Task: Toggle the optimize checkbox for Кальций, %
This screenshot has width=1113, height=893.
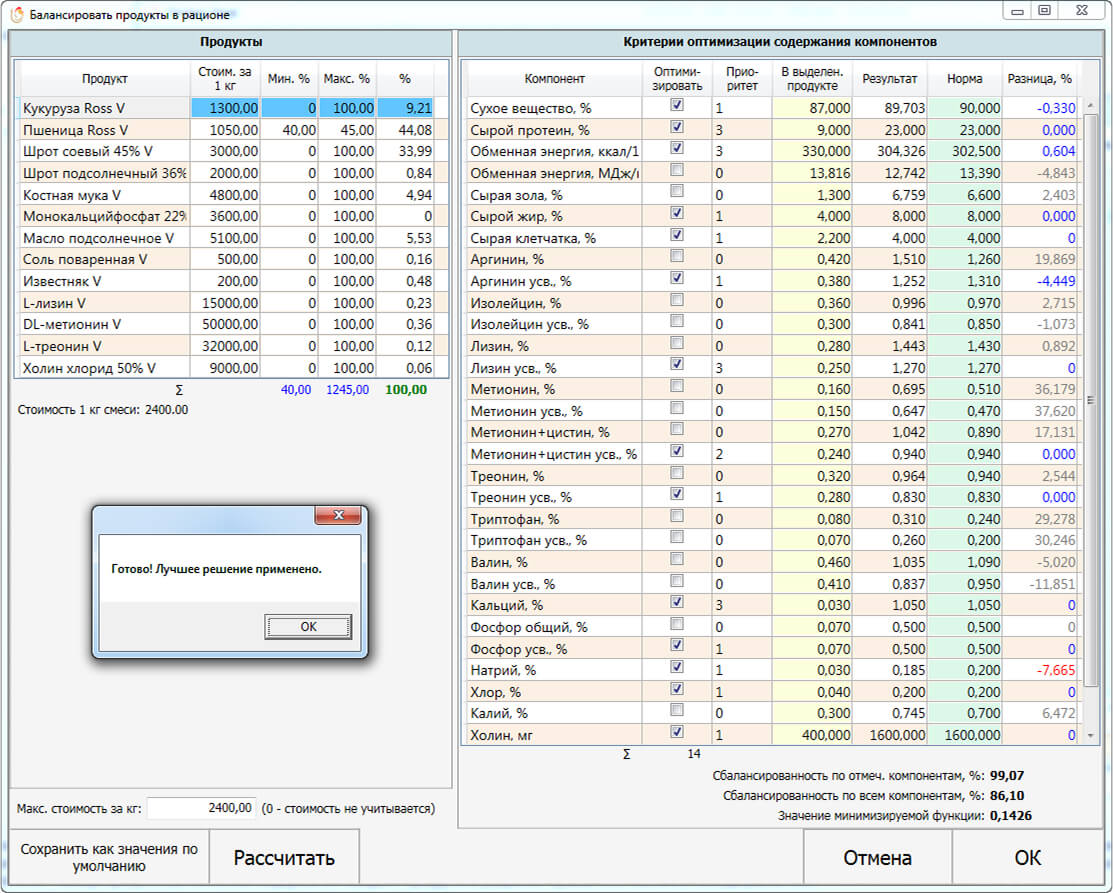Action: tap(677, 602)
